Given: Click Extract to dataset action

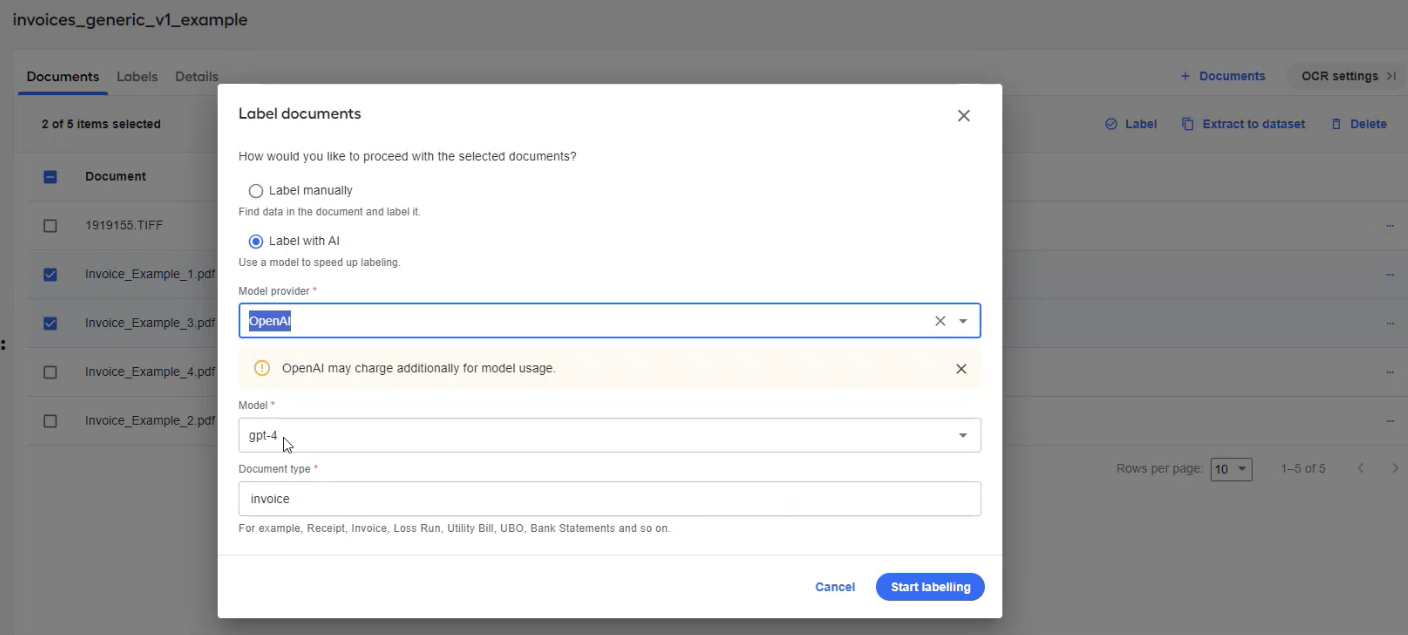Looking at the screenshot, I should (1243, 124).
